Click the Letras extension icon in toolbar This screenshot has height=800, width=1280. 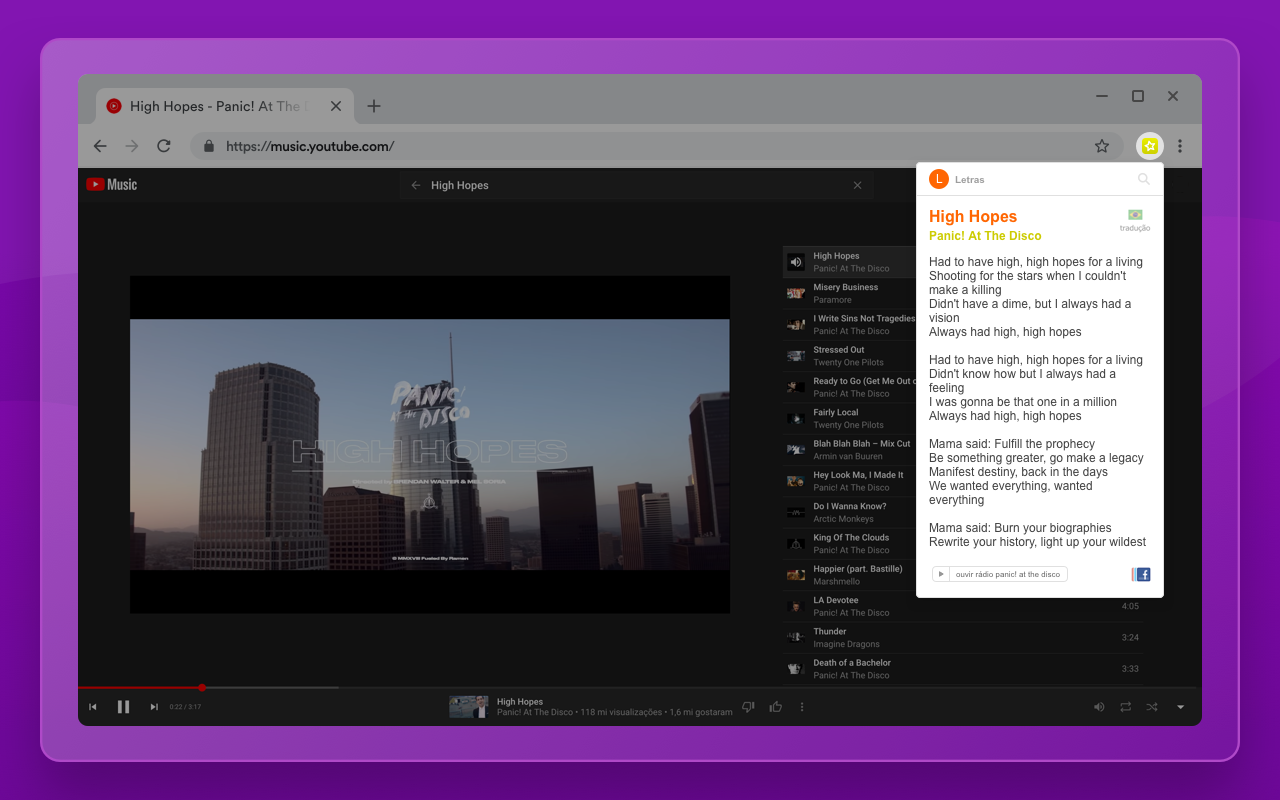[1150, 146]
